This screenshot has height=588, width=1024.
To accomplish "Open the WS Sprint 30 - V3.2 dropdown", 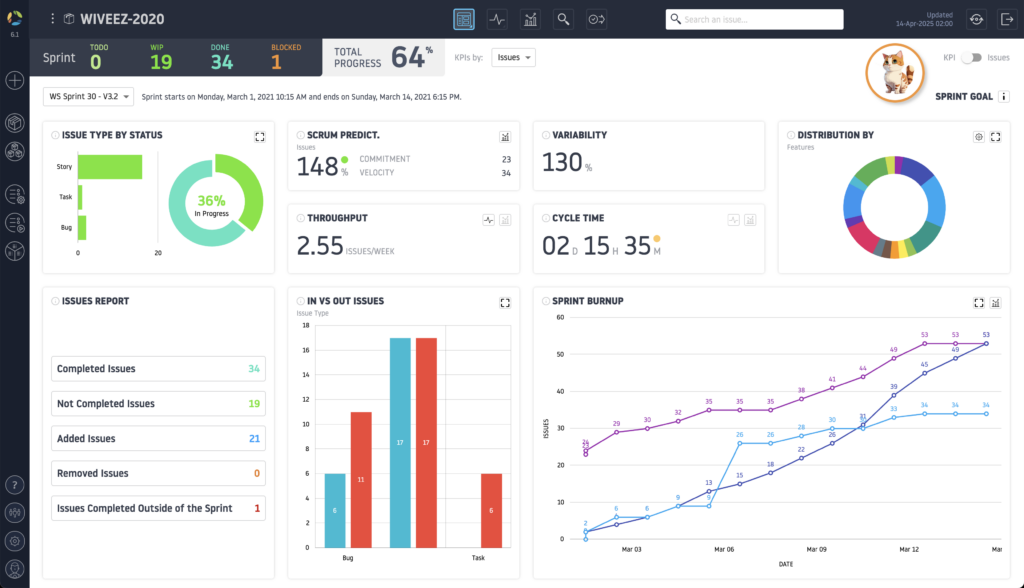I will coord(88,97).
